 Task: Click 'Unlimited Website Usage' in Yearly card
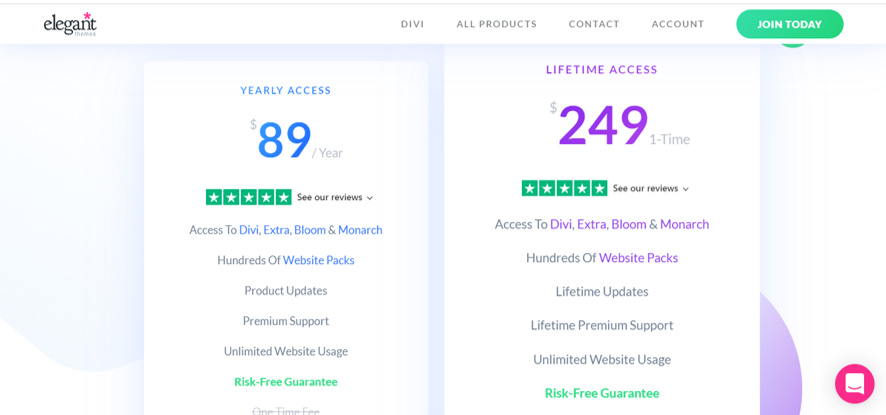[x=286, y=351]
